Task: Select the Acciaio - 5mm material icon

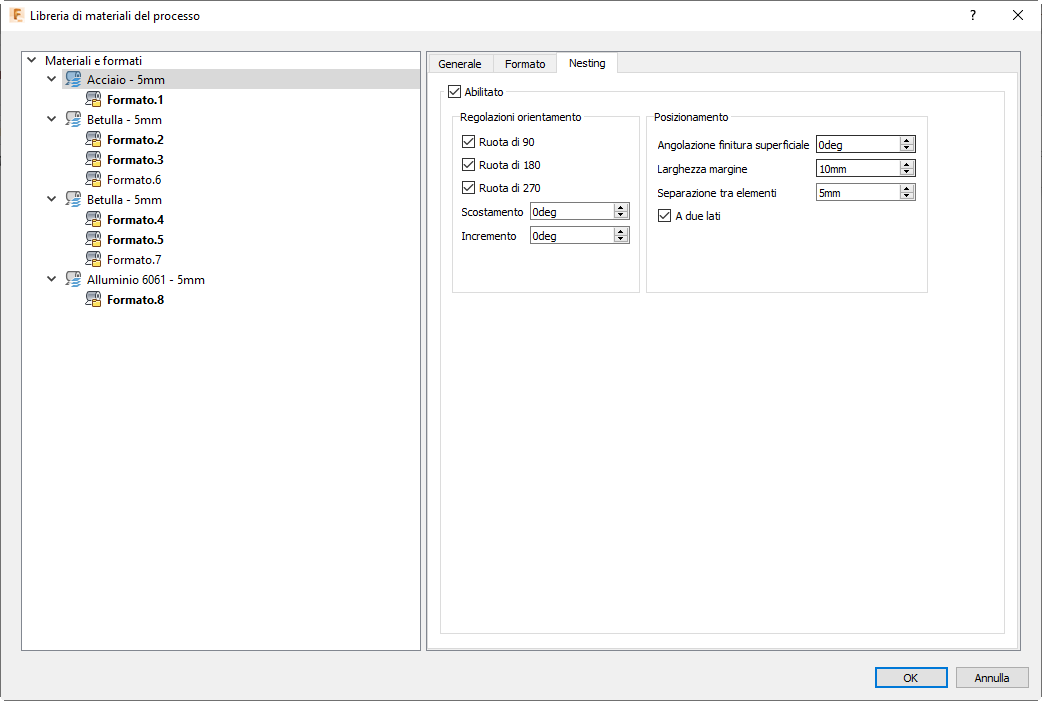Action: click(x=72, y=79)
